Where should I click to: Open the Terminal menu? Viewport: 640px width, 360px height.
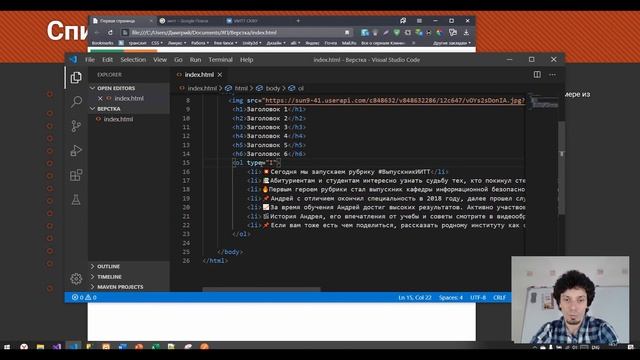click(220, 60)
